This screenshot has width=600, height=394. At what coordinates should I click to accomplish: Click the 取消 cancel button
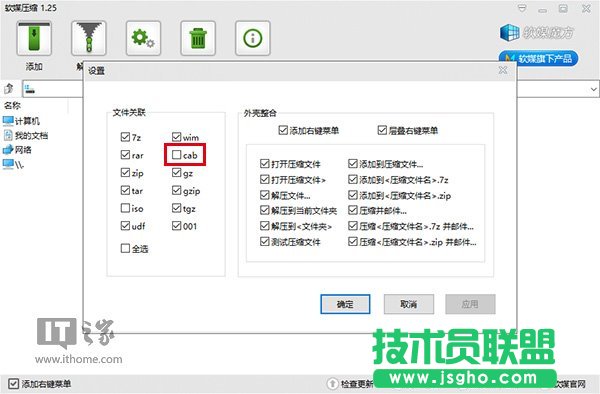click(x=409, y=304)
